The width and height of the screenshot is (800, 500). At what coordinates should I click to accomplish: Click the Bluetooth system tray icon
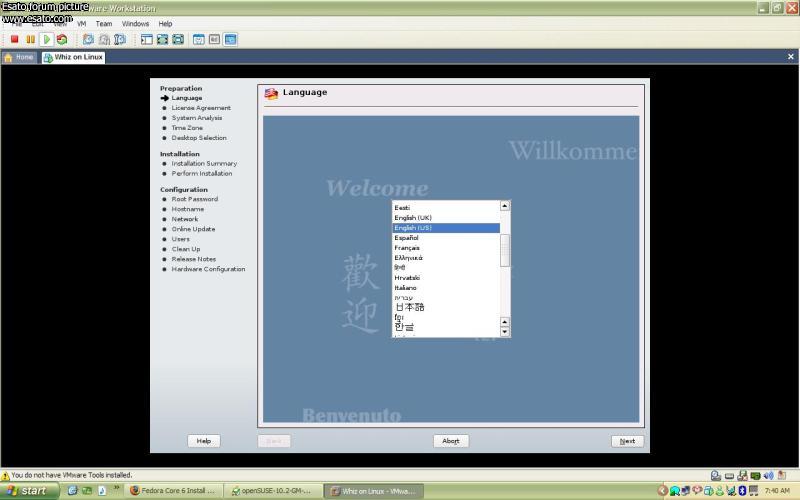coord(742,491)
